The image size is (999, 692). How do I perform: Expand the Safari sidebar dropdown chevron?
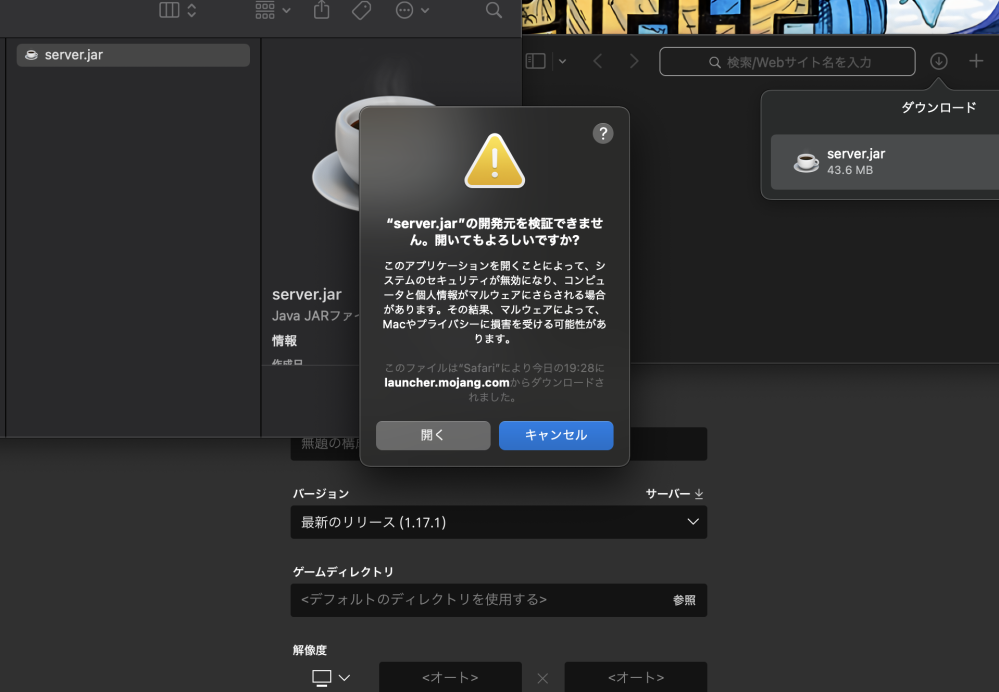pos(562,62)
